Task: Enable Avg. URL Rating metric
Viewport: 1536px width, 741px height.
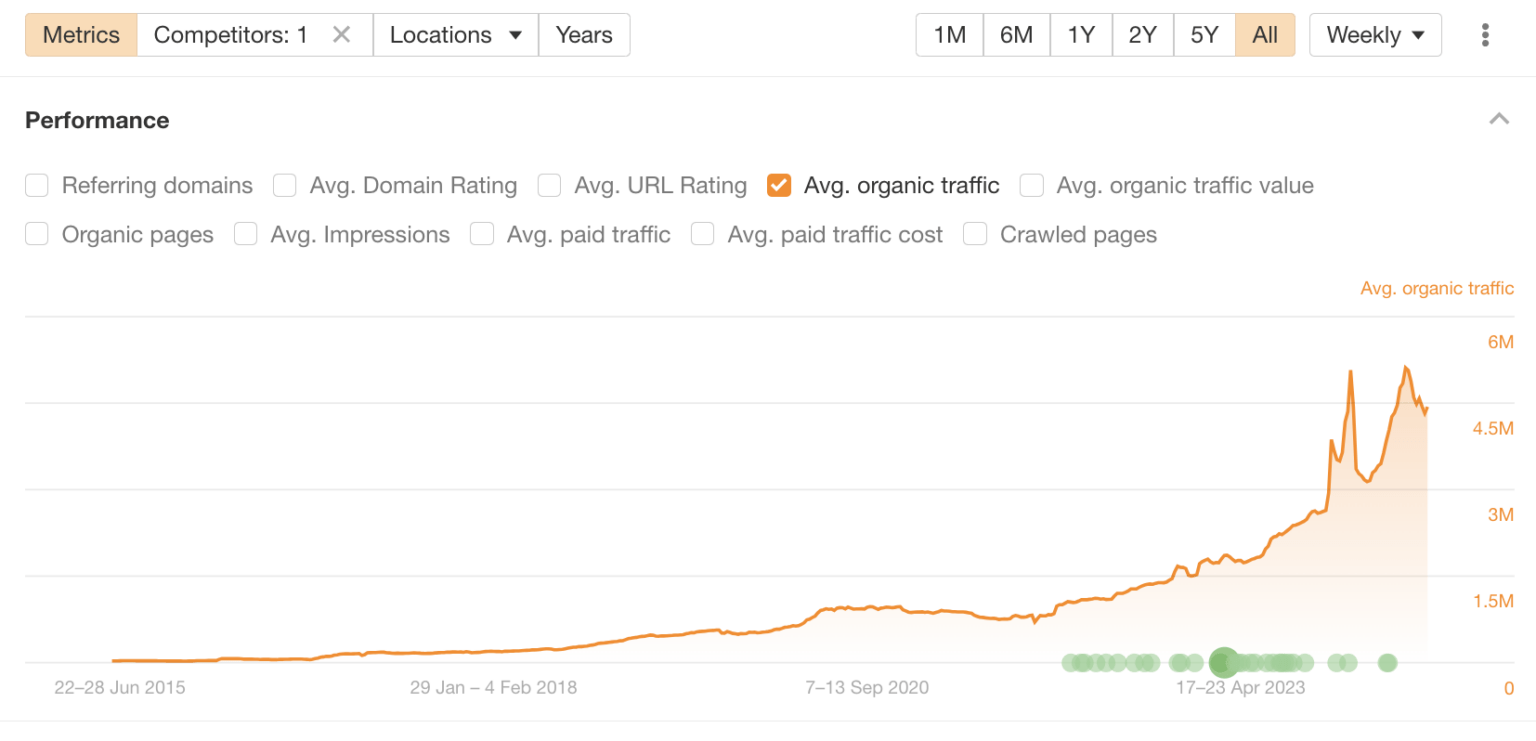Action: pyautogui.click(x=549, y=185)
